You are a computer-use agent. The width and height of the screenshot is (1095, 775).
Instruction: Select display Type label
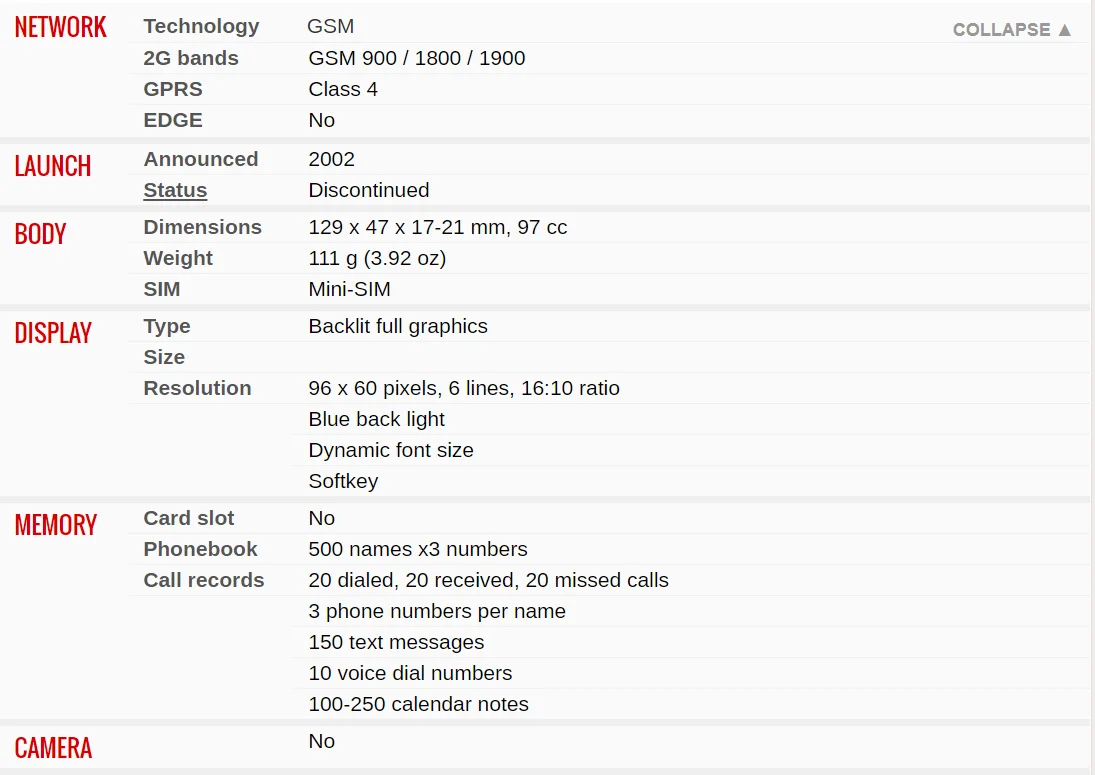click(x=167, y=326)
